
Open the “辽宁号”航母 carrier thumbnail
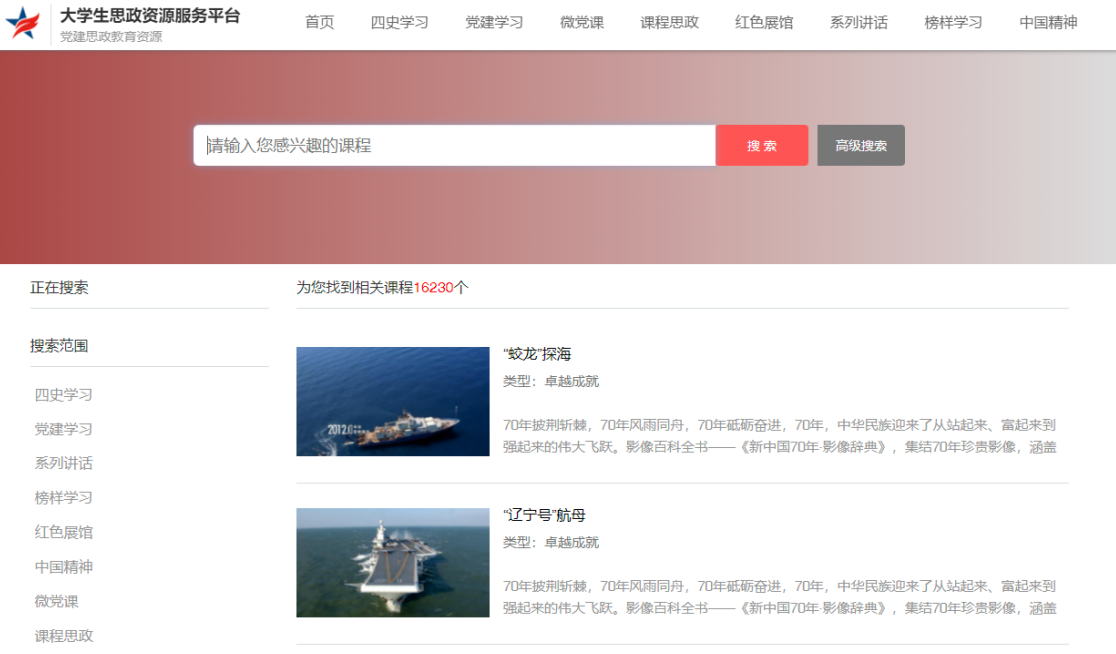pyautogui.click(x=393, y=562)
